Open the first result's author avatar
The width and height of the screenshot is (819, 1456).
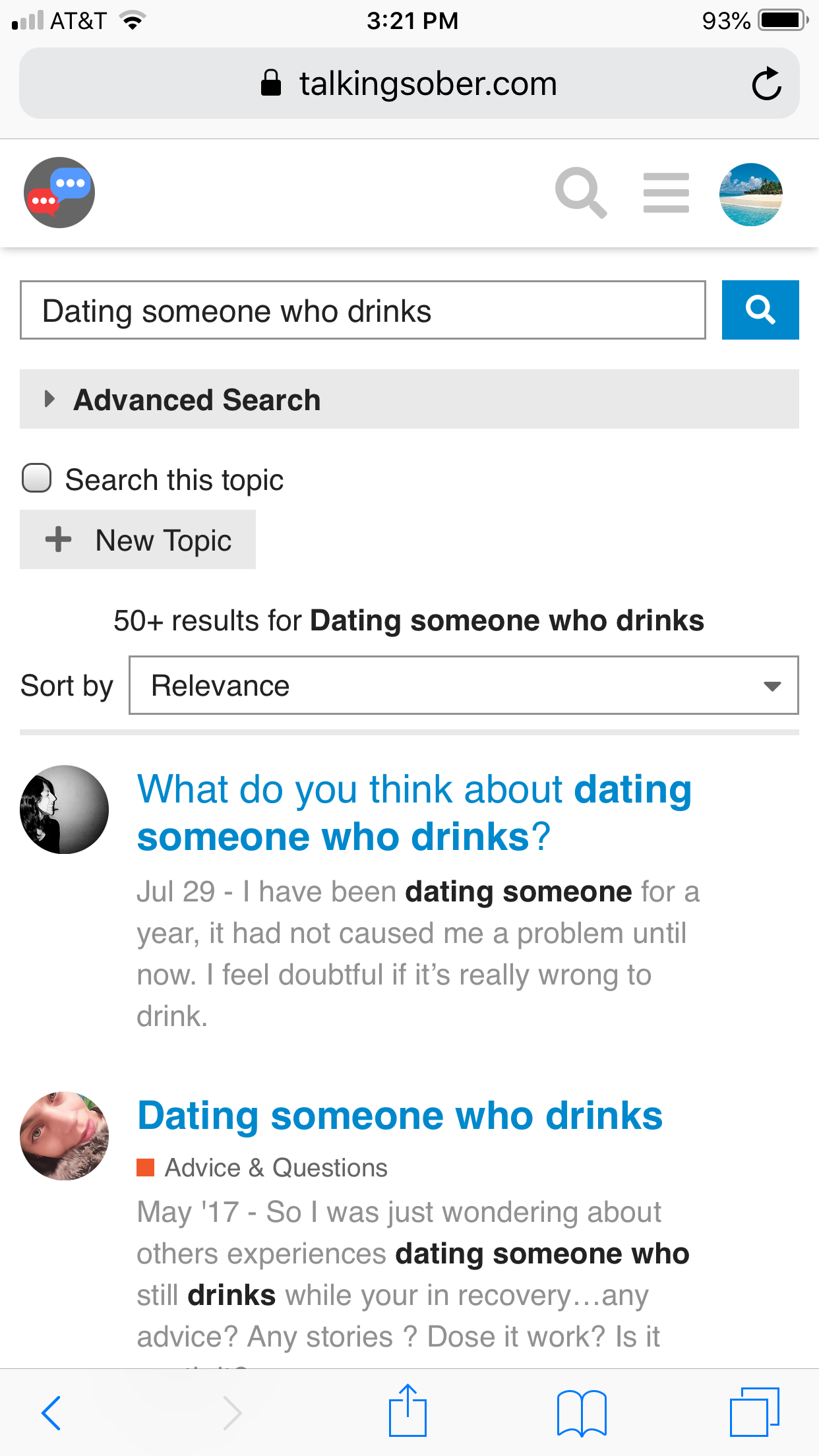click(65, 810)
